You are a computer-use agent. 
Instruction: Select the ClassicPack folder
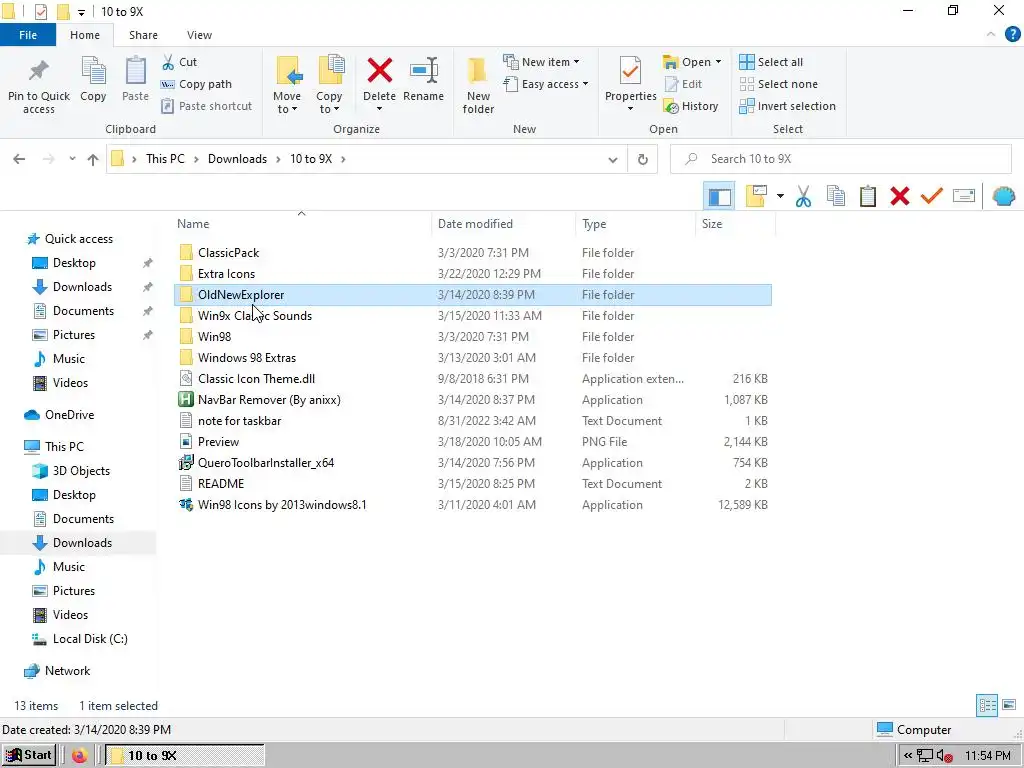473,253
